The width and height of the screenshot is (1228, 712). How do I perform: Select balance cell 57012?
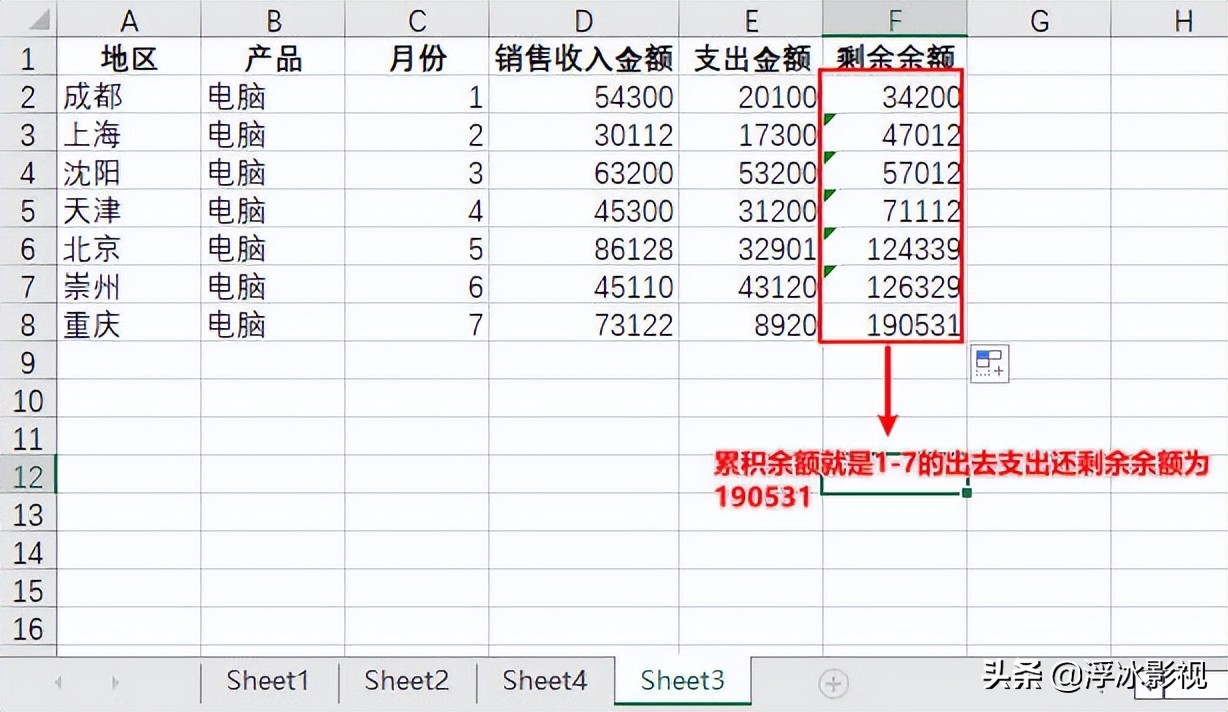(895, 173)
